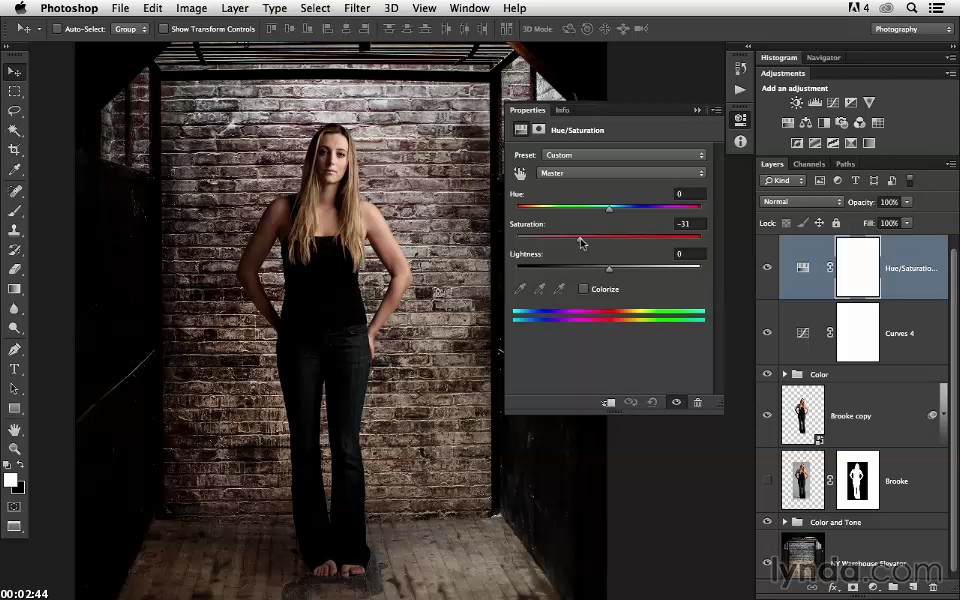Select the Pen tool
960x600 pixels.
14,350
